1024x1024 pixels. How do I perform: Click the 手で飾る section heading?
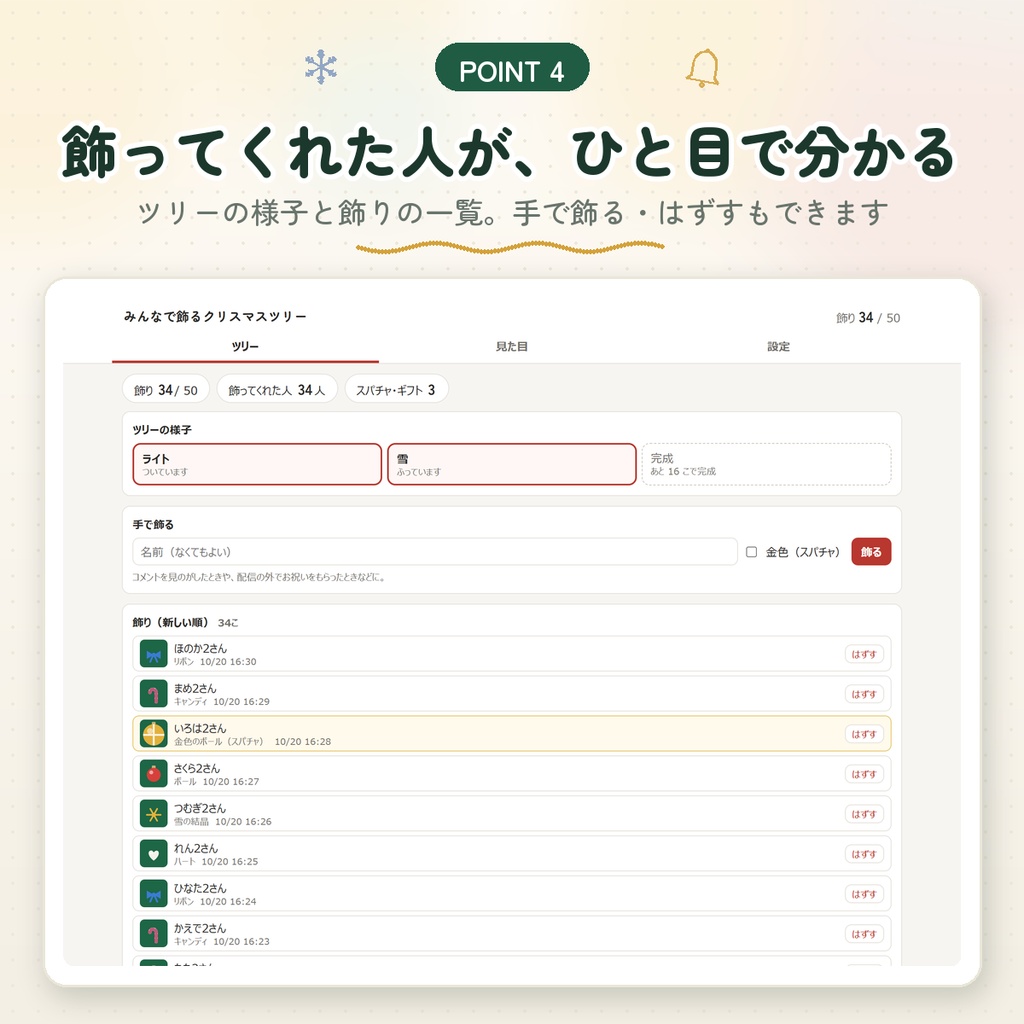point(153,524)
